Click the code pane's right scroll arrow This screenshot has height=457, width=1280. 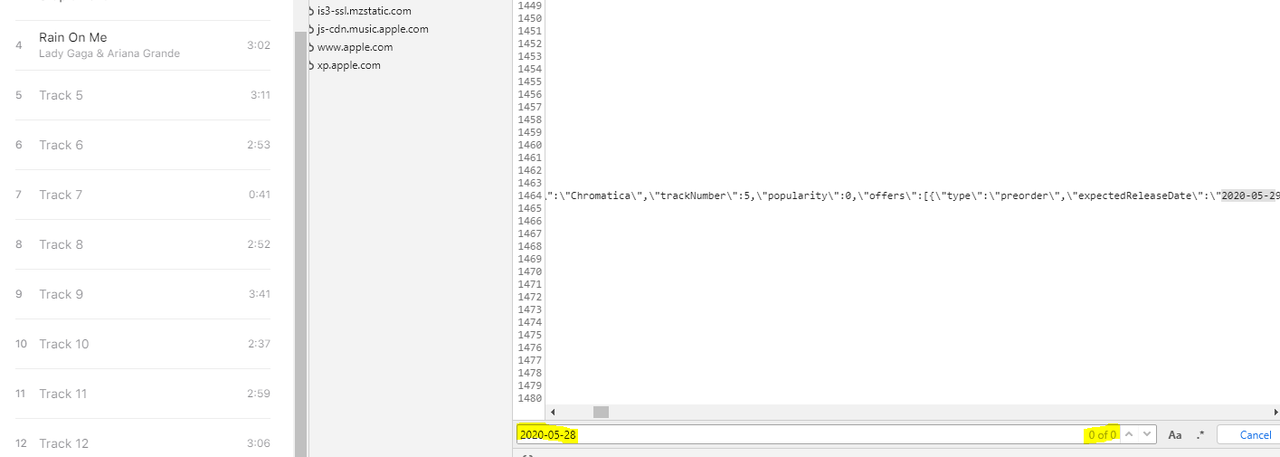click(x=1276, y=412)
